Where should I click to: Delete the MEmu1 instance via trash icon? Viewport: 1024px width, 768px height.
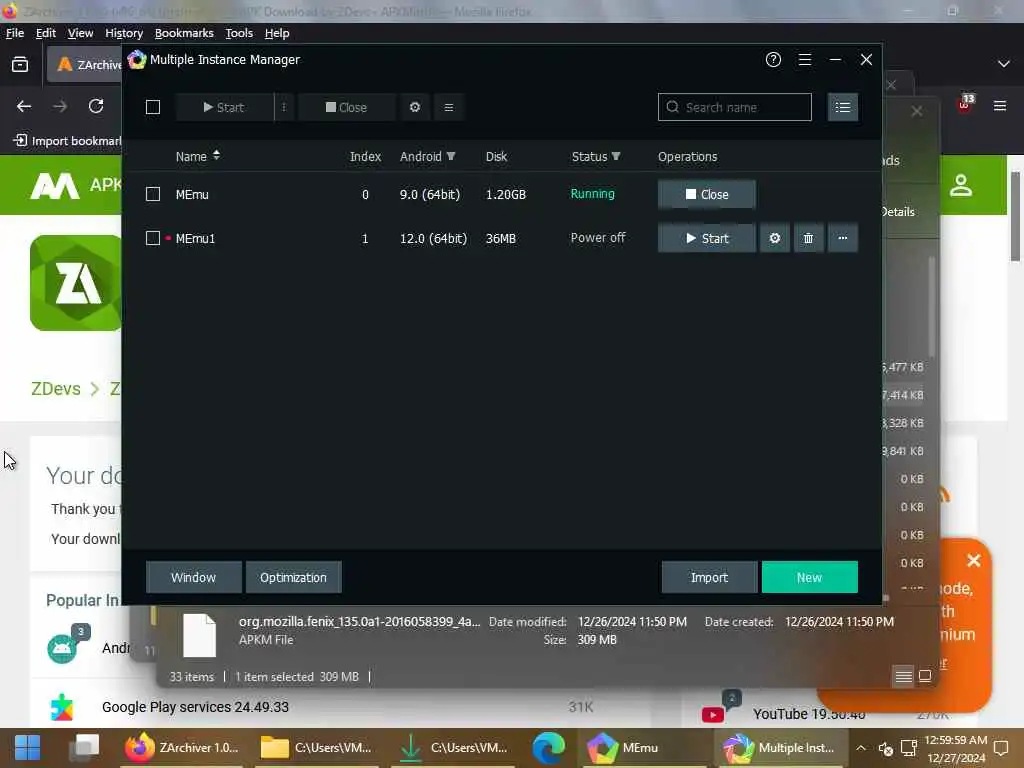click(x=808, y=238)
